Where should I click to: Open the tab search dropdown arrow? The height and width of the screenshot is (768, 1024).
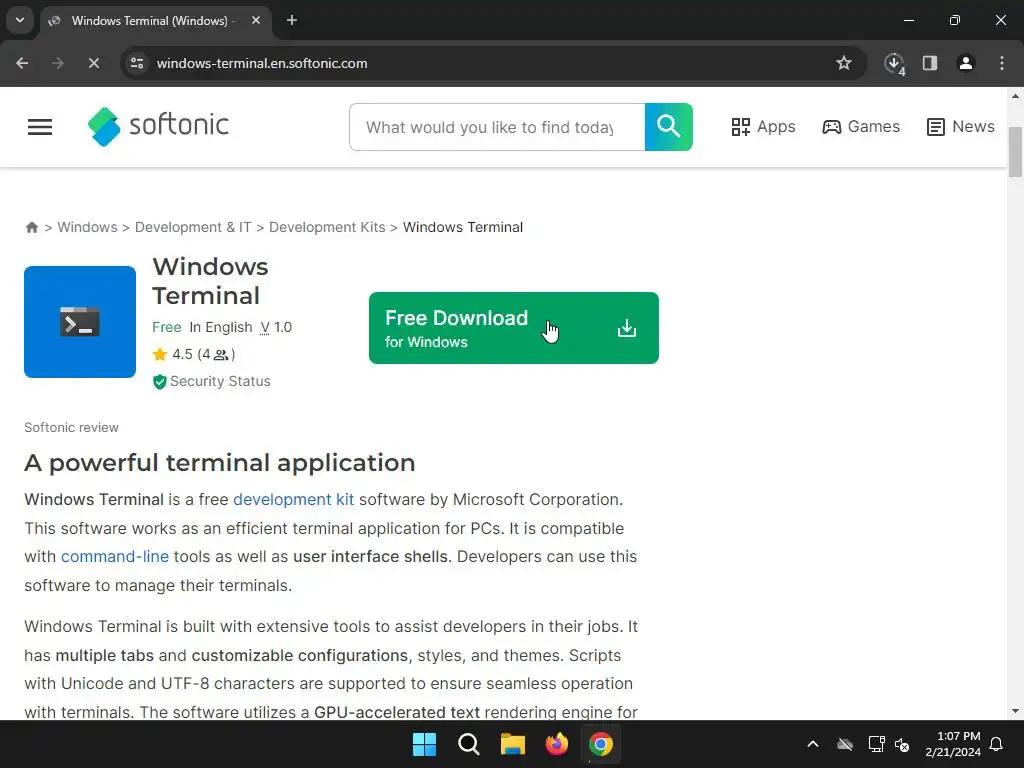pos(20,20)
